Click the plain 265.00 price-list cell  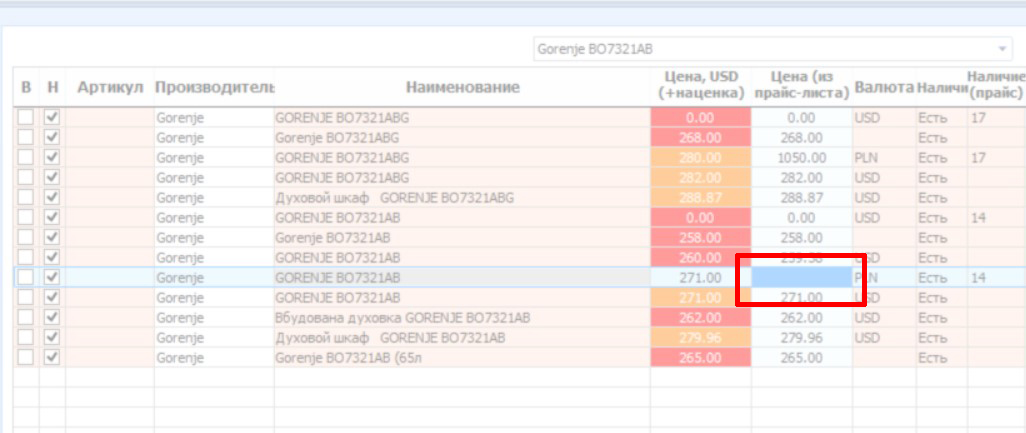pos(802,358)
